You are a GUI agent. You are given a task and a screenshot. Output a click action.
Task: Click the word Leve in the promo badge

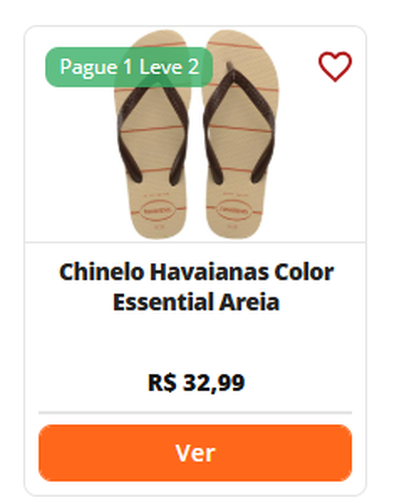(x=161, y=67)
